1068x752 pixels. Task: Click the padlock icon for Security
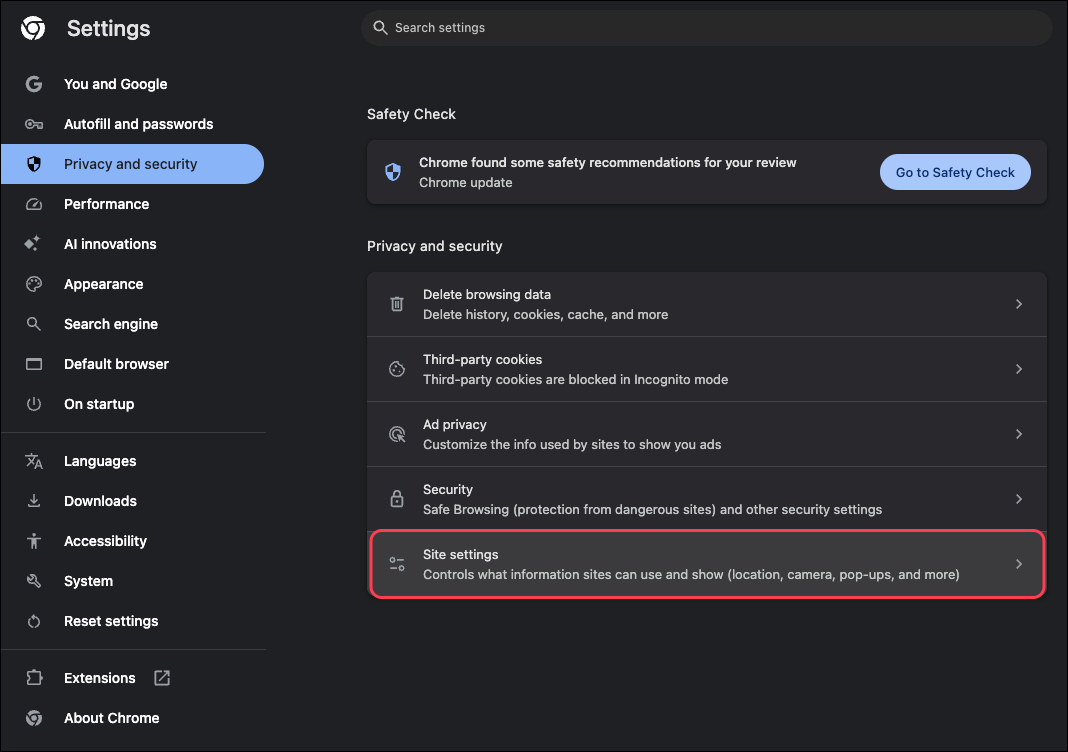tap(397, 499)
